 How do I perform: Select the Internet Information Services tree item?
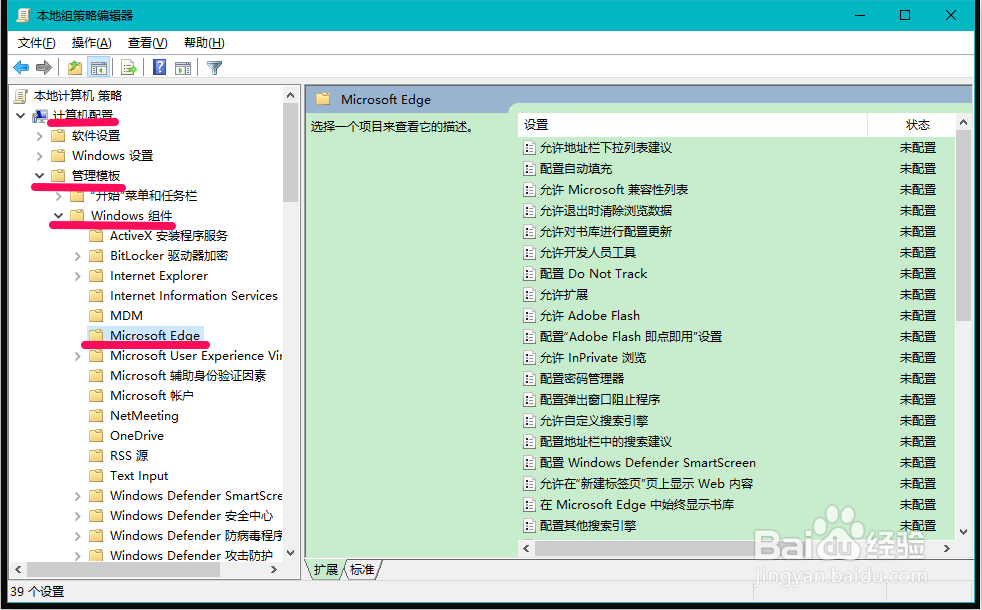[x=194, y=296]
